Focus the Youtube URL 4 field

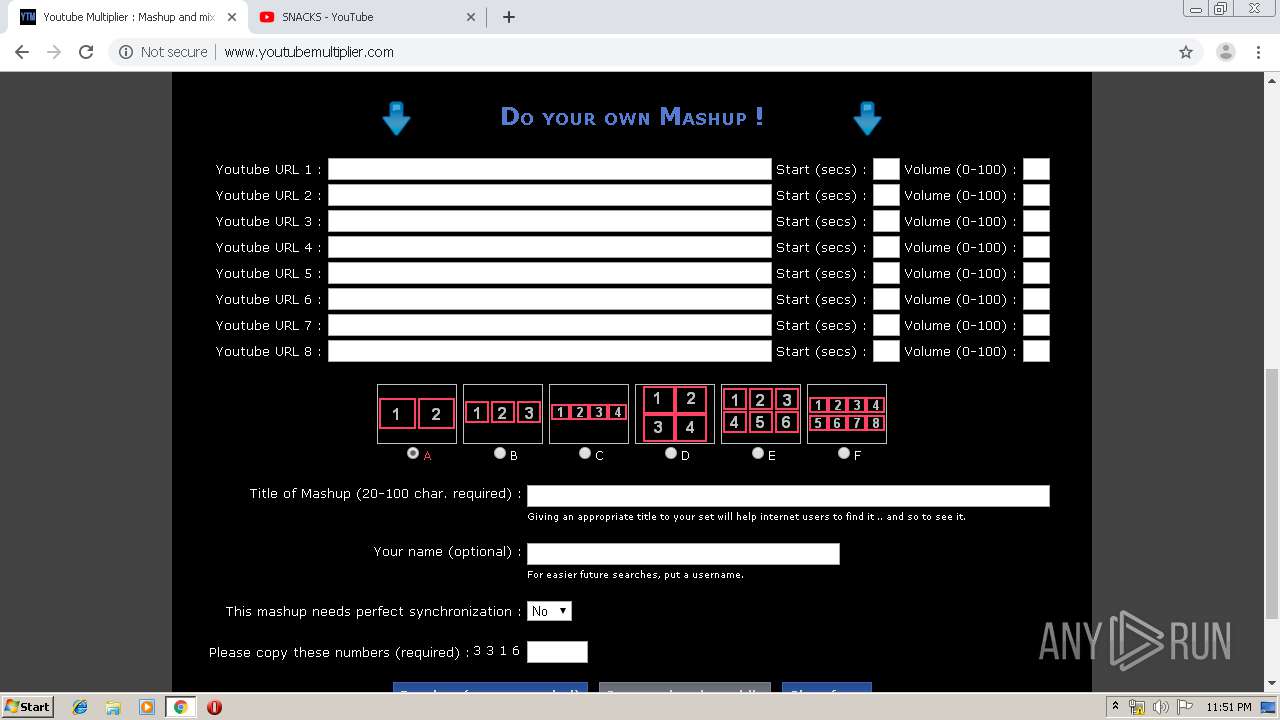pyautogui.click(x=550, y=247)
